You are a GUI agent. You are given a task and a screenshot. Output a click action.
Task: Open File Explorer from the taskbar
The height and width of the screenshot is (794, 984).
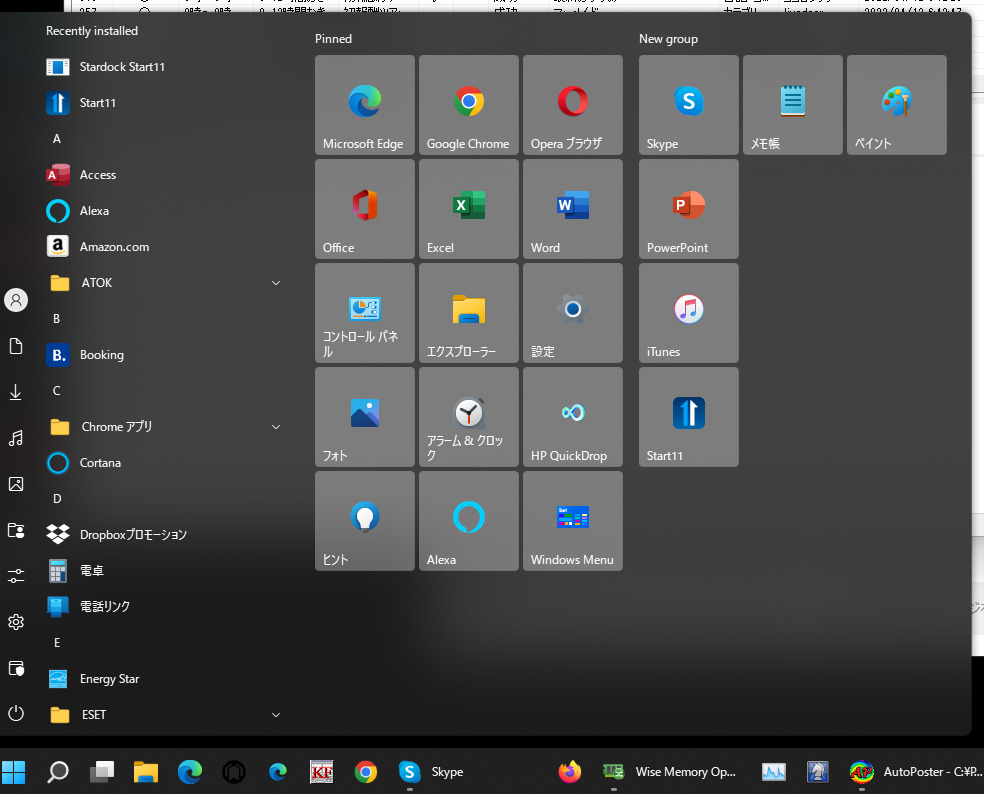[x=146, y=772]
